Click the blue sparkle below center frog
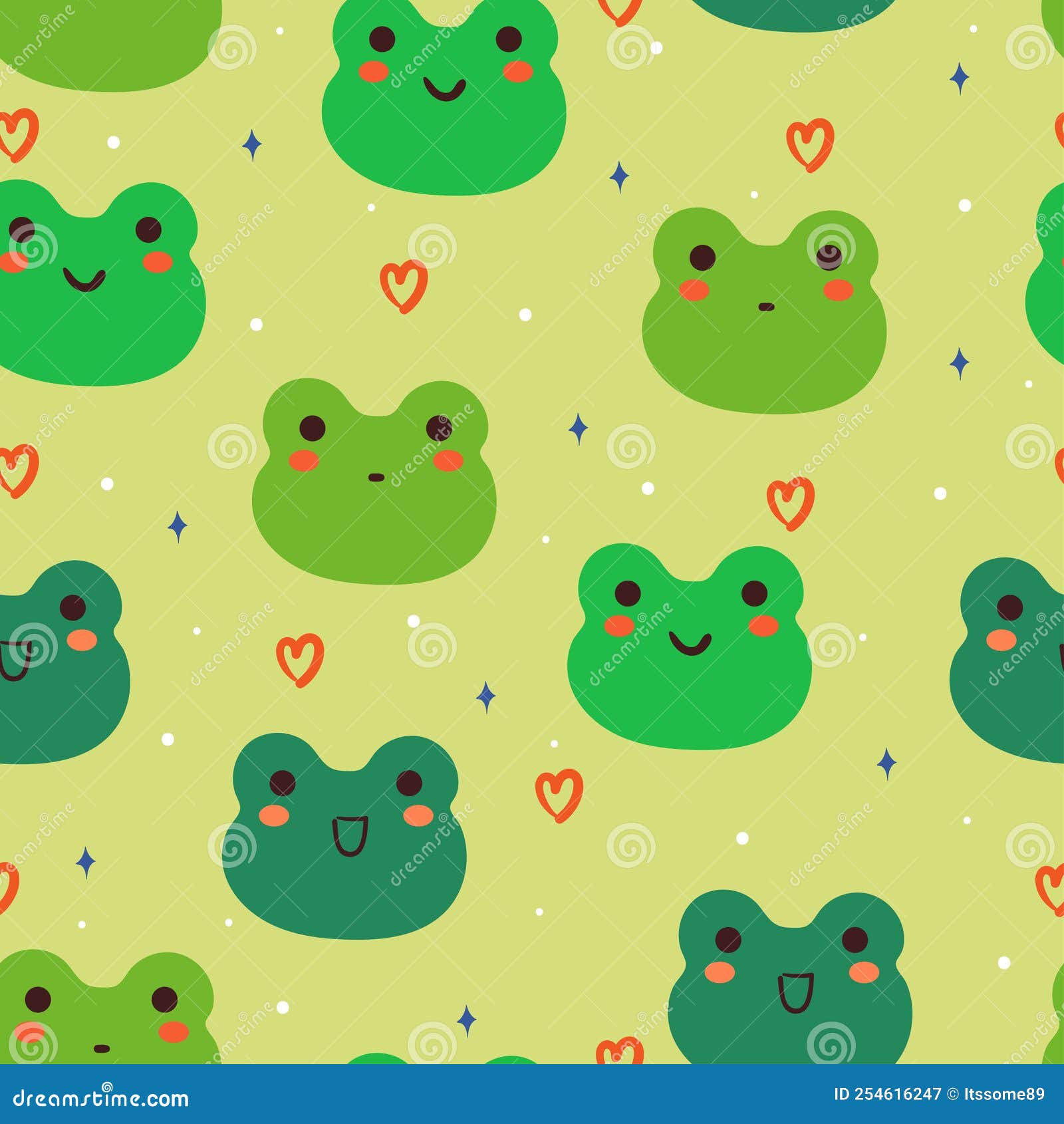Viewport: 1064px width, 1124px height. [x=487, y=695]
